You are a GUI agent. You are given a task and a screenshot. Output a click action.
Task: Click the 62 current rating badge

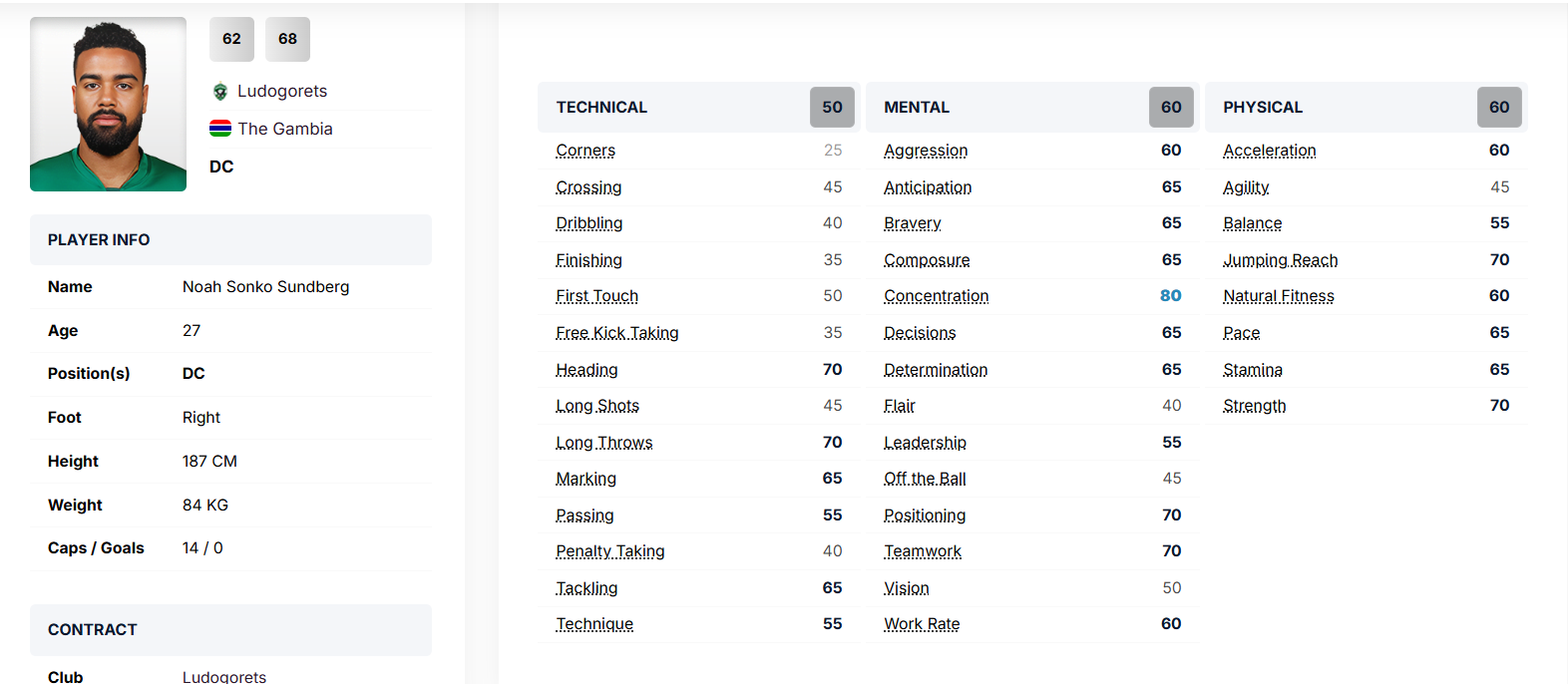click(231, 39)
